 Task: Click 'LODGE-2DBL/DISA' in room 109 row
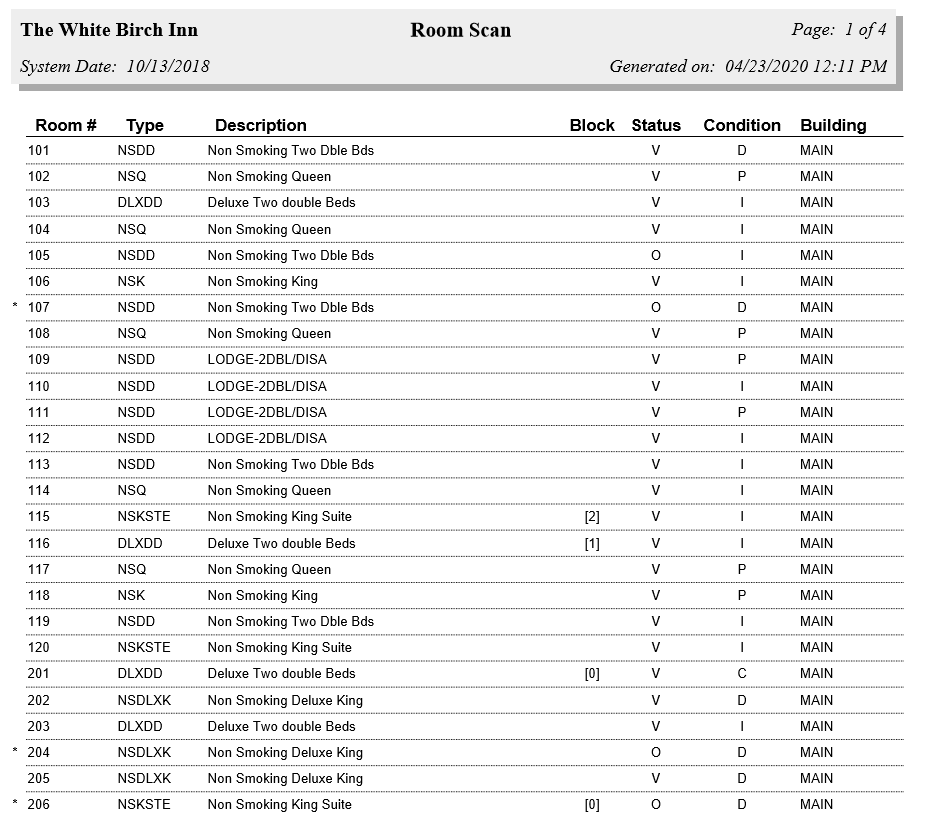267,359
